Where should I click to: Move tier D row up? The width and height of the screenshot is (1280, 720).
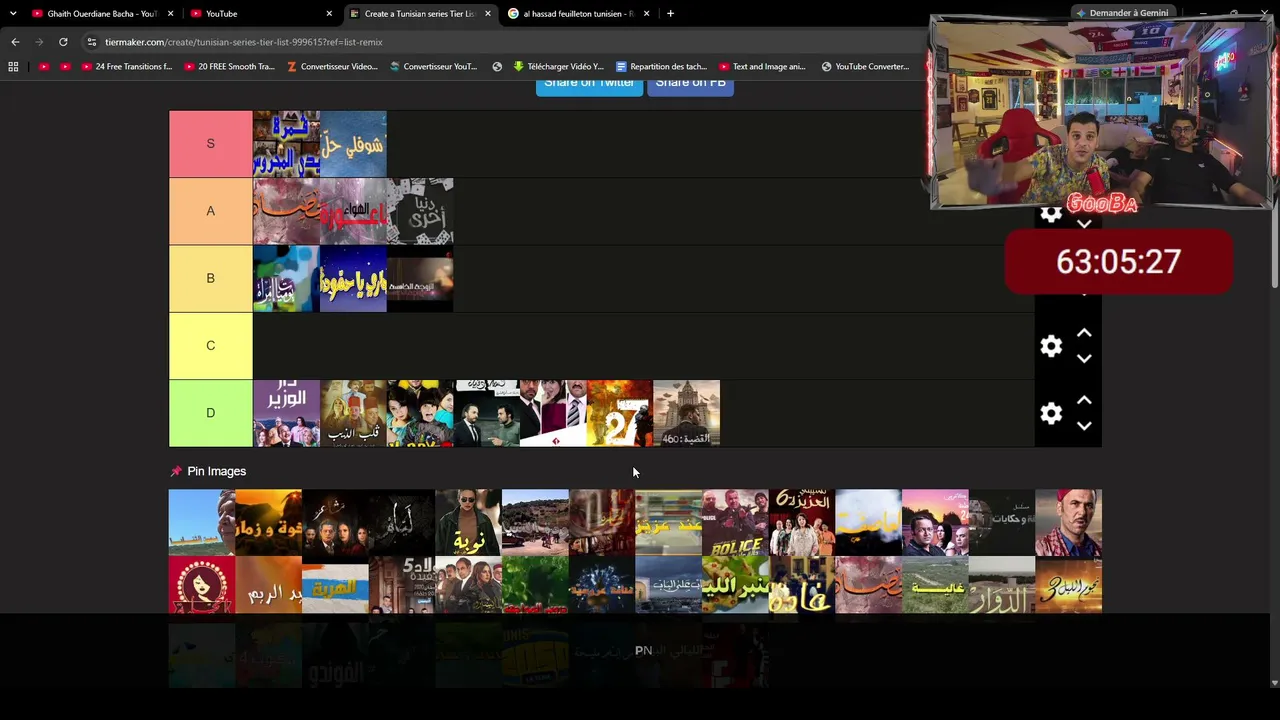tap(1084, 400)
